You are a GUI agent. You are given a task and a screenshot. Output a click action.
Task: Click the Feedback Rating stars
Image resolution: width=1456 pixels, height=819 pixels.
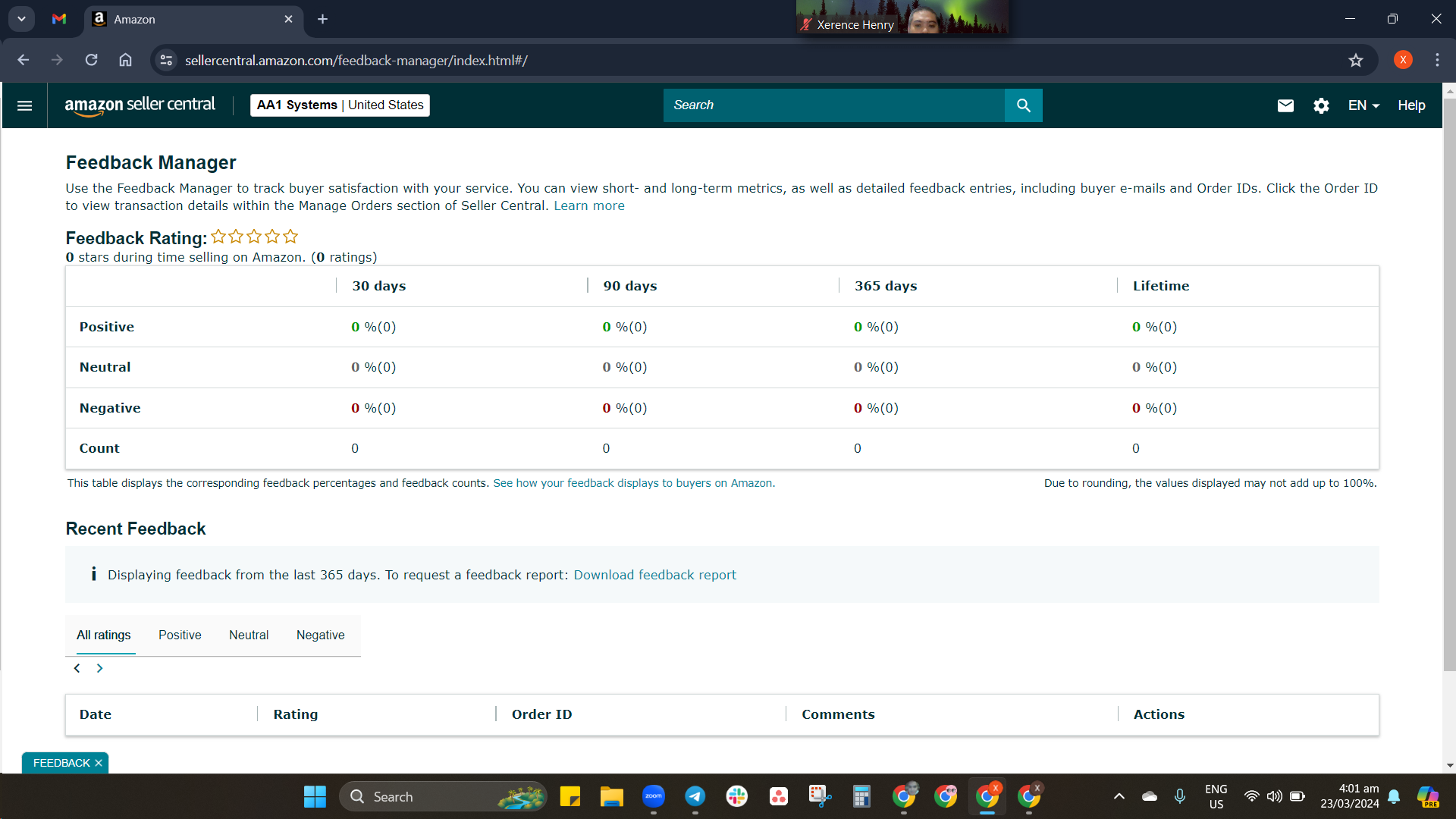(254, 237)
